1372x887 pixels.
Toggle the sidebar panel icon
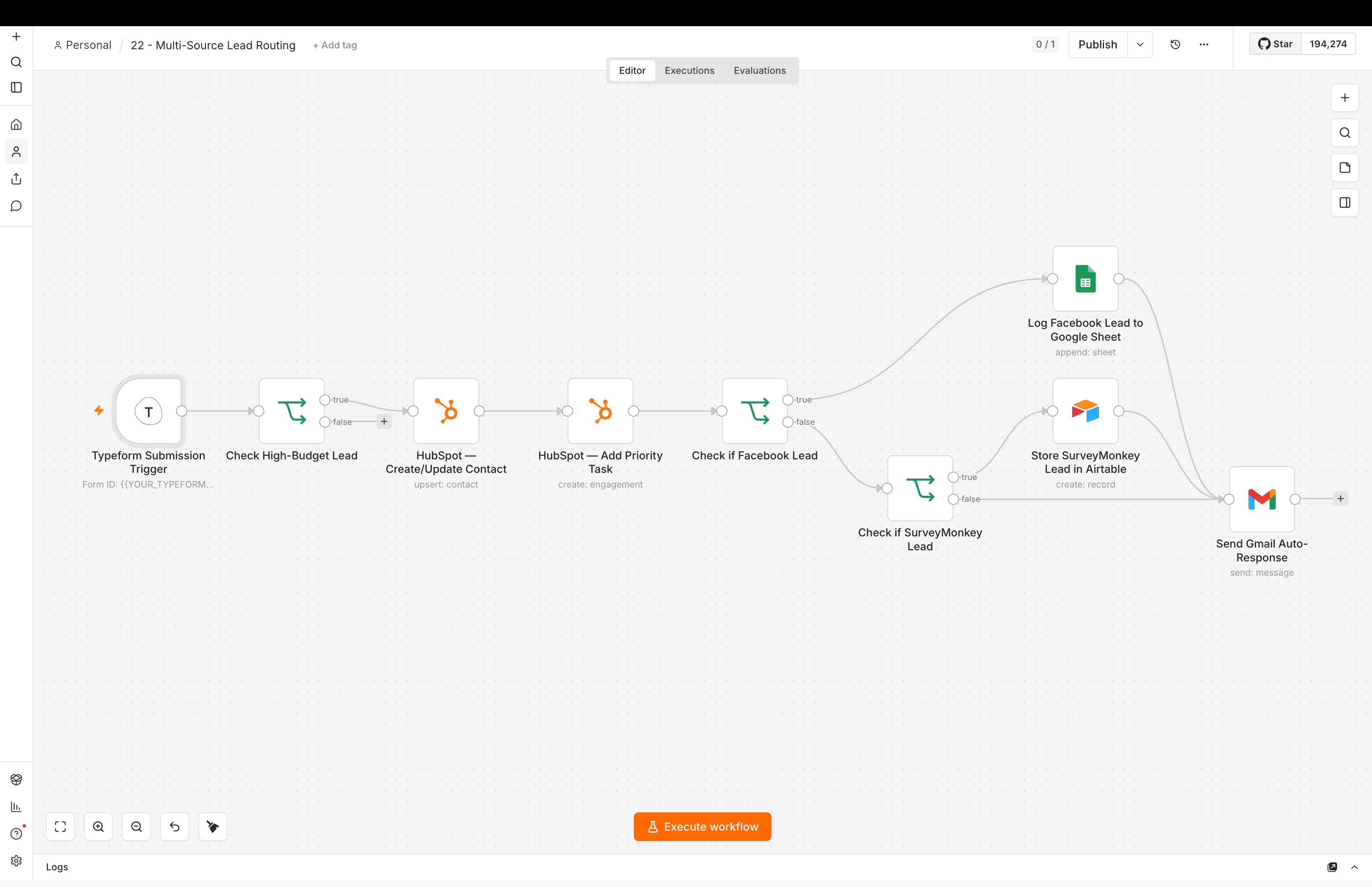[x=16, y=87]
